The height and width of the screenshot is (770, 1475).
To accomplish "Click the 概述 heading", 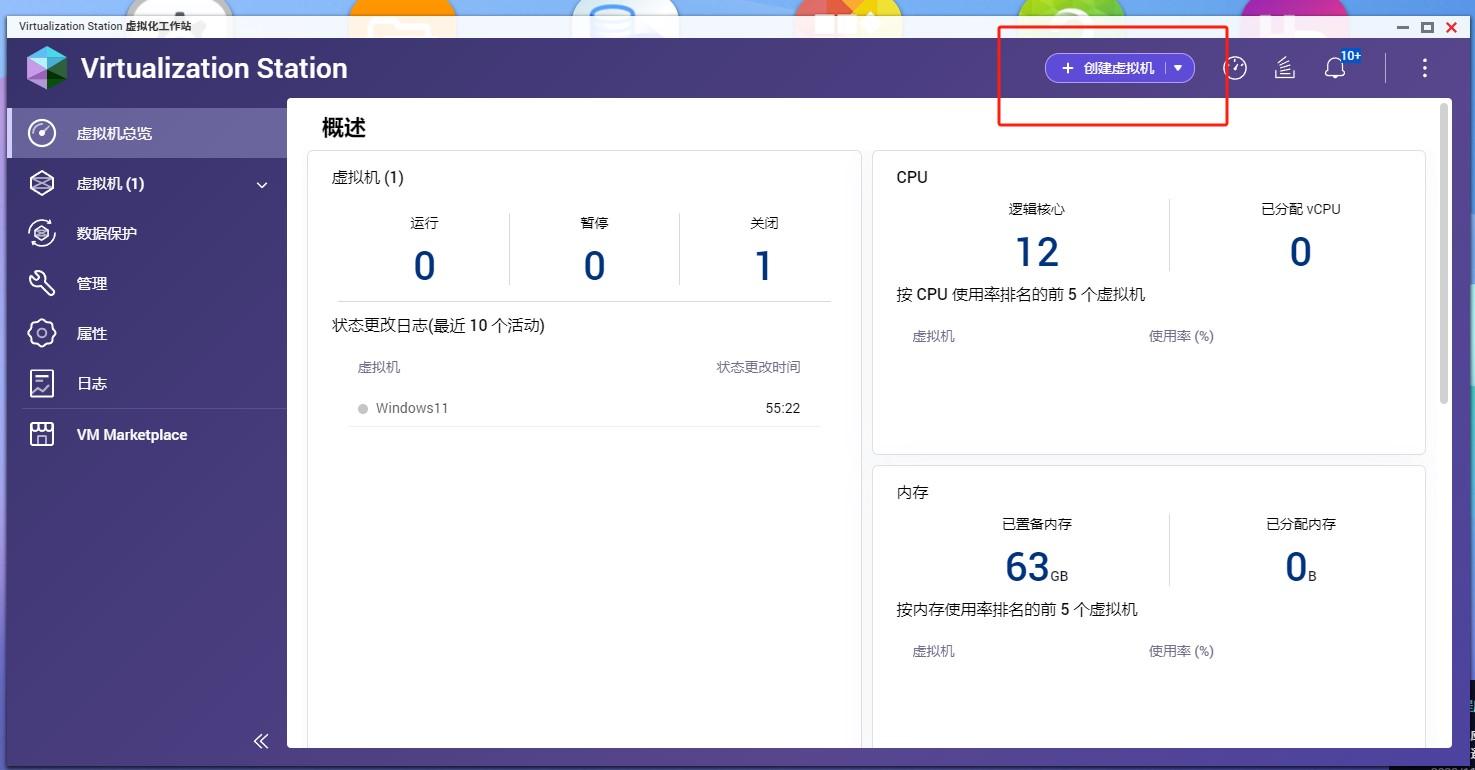I will point(344,127).
